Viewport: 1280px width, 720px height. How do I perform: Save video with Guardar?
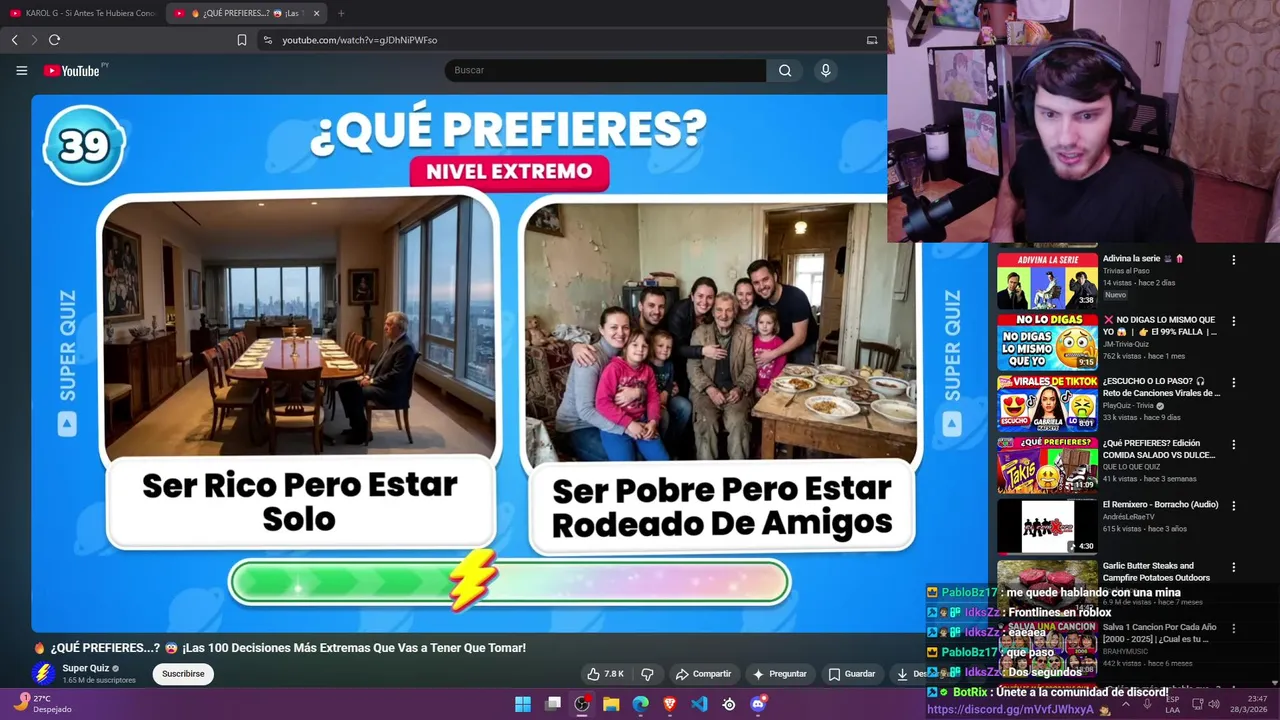coord(852,674)
